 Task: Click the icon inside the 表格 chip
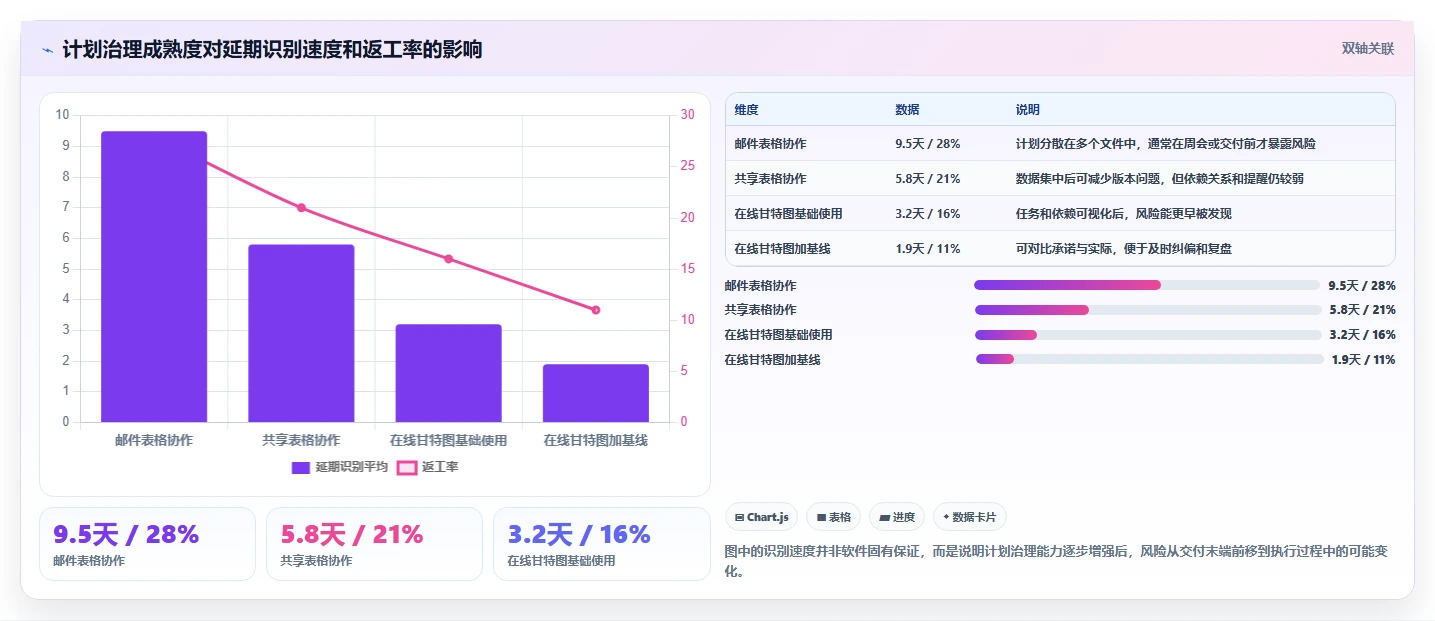click(x=821, y=518)
